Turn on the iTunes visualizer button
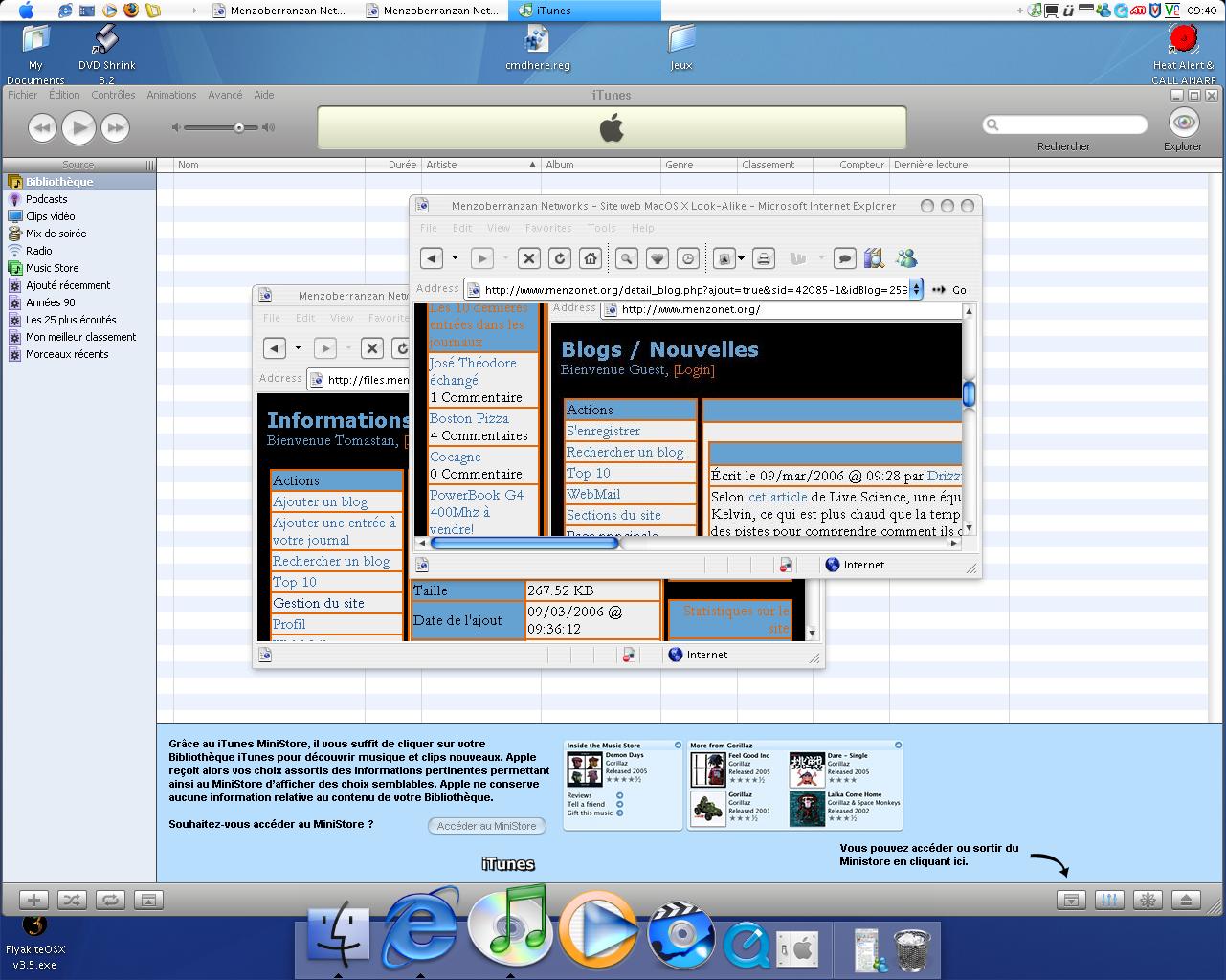The width and height of the screenshot is (1226, 980). pos(1148,900)
